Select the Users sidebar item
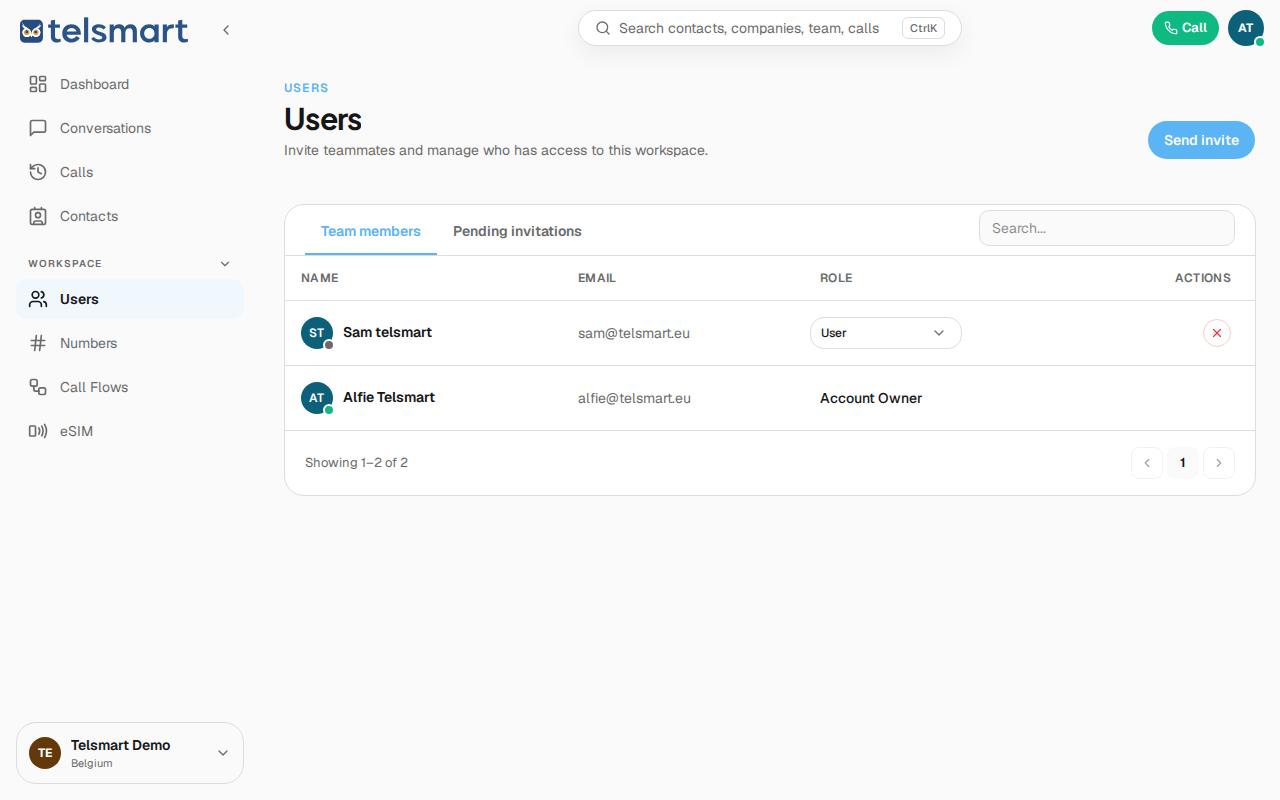The width and height of the screenshot is (1280, 800). point(130,299)
